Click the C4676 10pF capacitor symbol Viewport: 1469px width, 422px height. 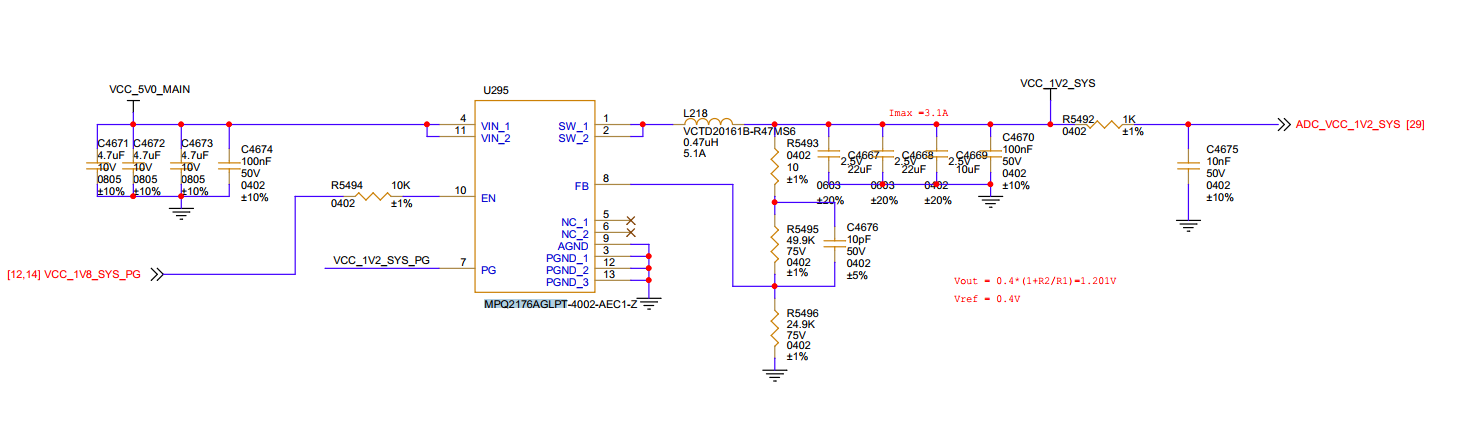pos(835,244)
